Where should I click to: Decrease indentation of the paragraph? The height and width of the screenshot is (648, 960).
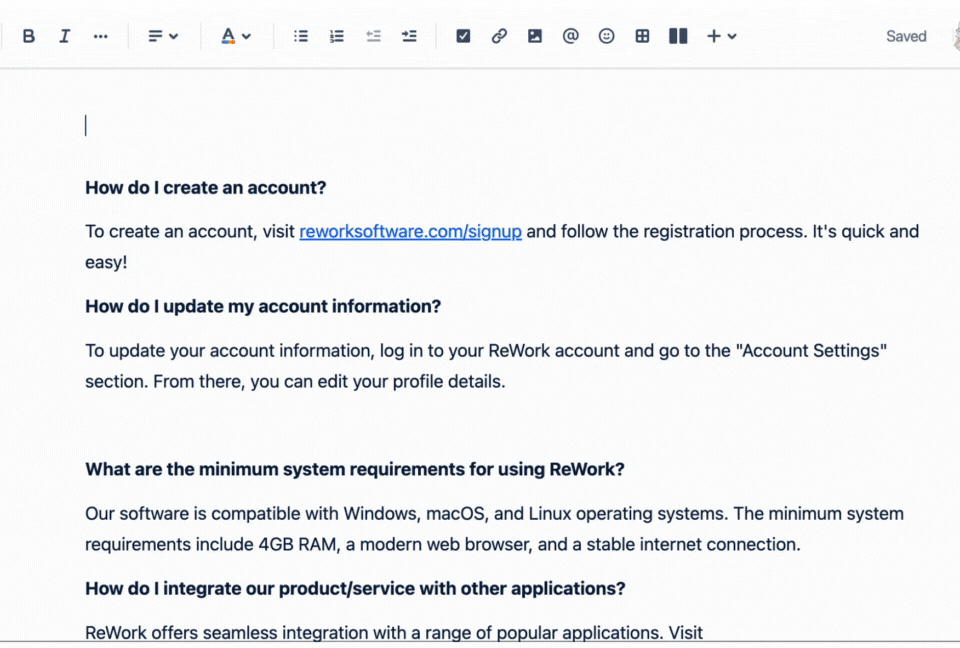pyautogui.click(x=373, y=35)
